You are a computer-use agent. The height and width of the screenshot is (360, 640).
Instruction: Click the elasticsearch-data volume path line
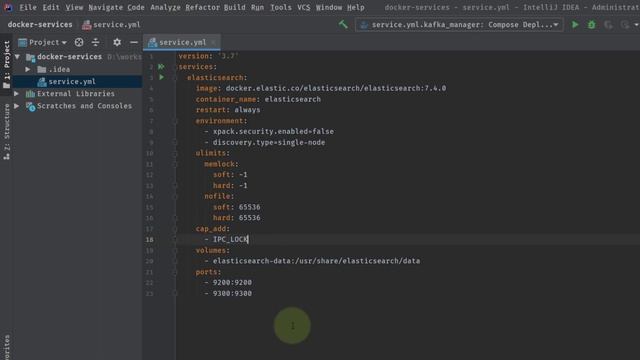click(316, 261)
